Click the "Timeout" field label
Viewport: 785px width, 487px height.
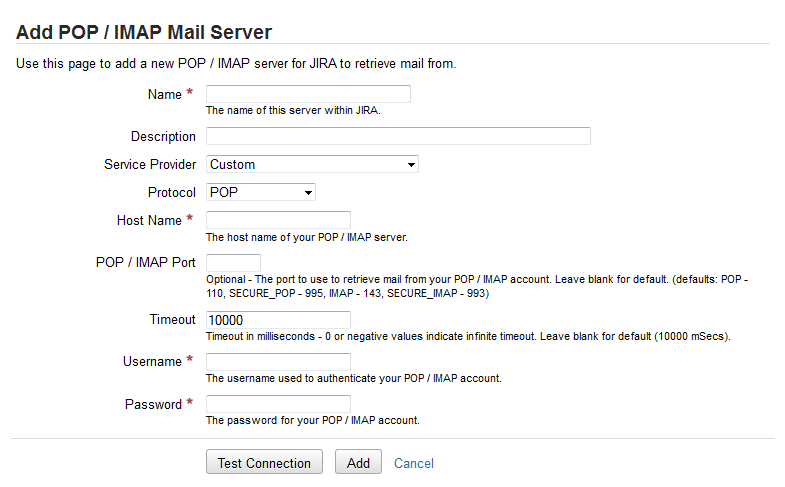pos(172,319)
